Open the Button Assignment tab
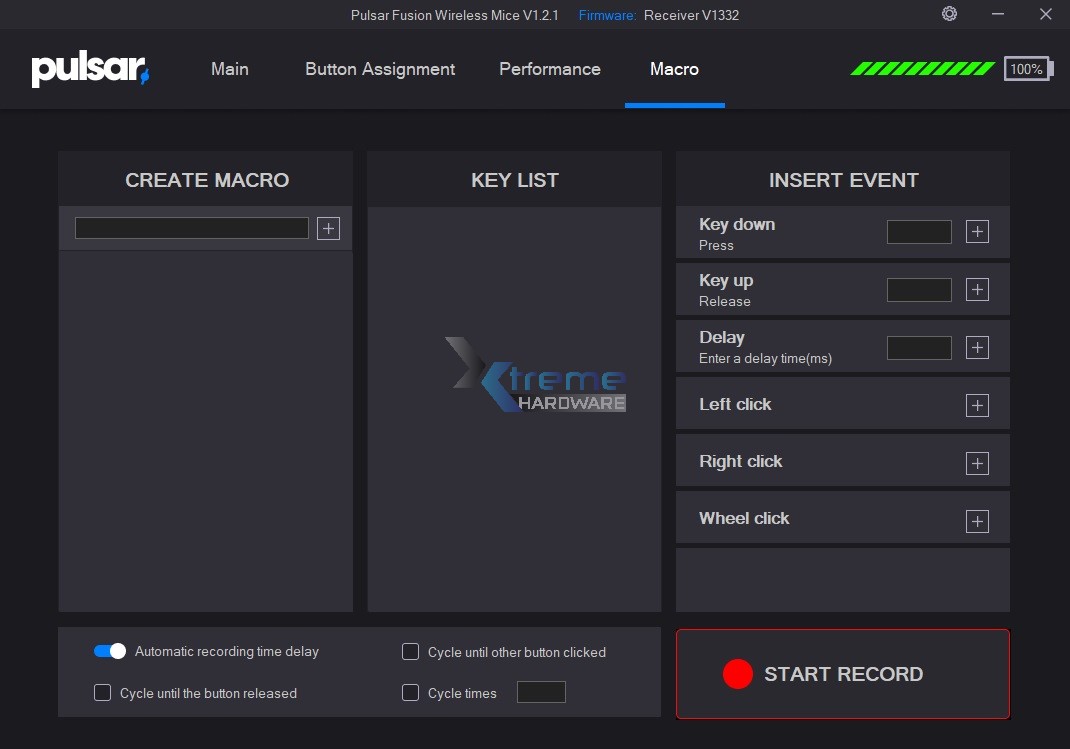 [x=380, y=69]
